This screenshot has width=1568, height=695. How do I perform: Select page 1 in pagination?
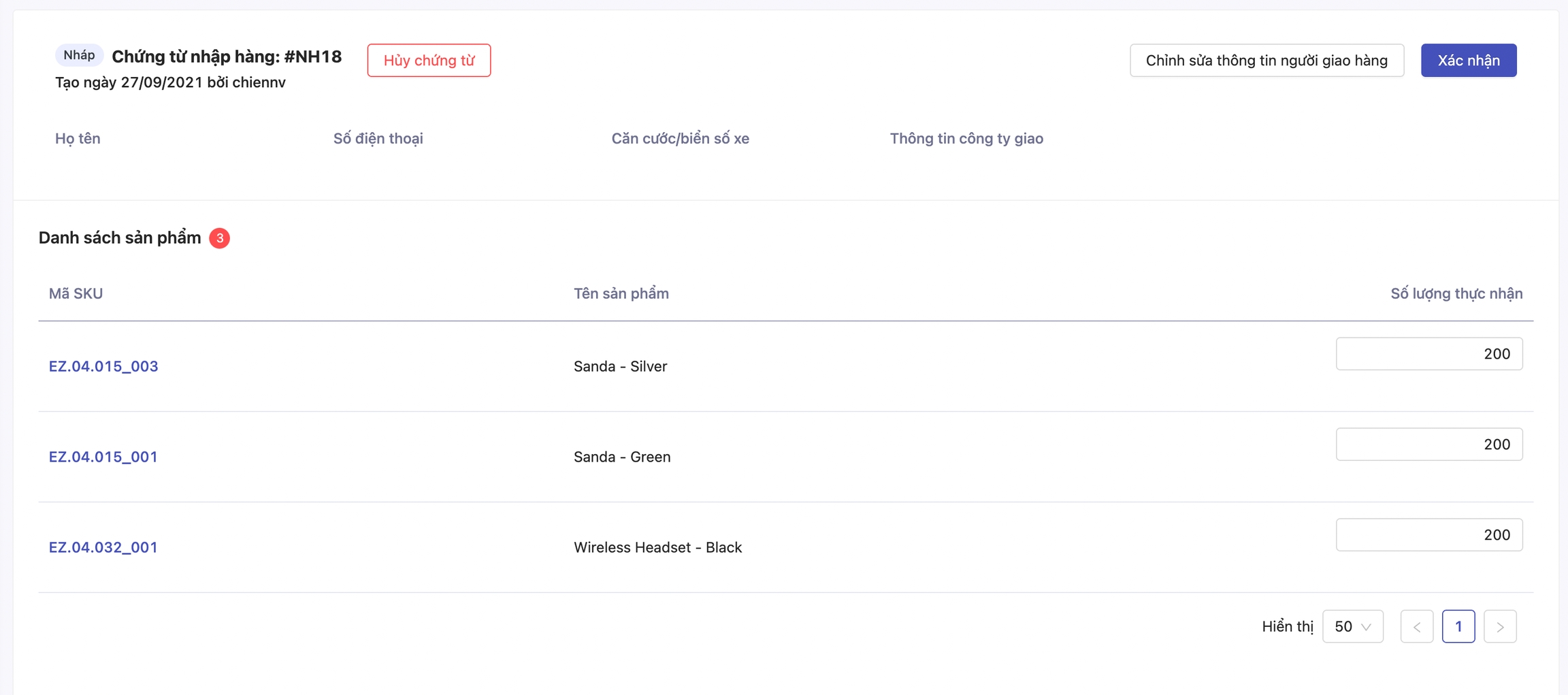point(1458,626)
